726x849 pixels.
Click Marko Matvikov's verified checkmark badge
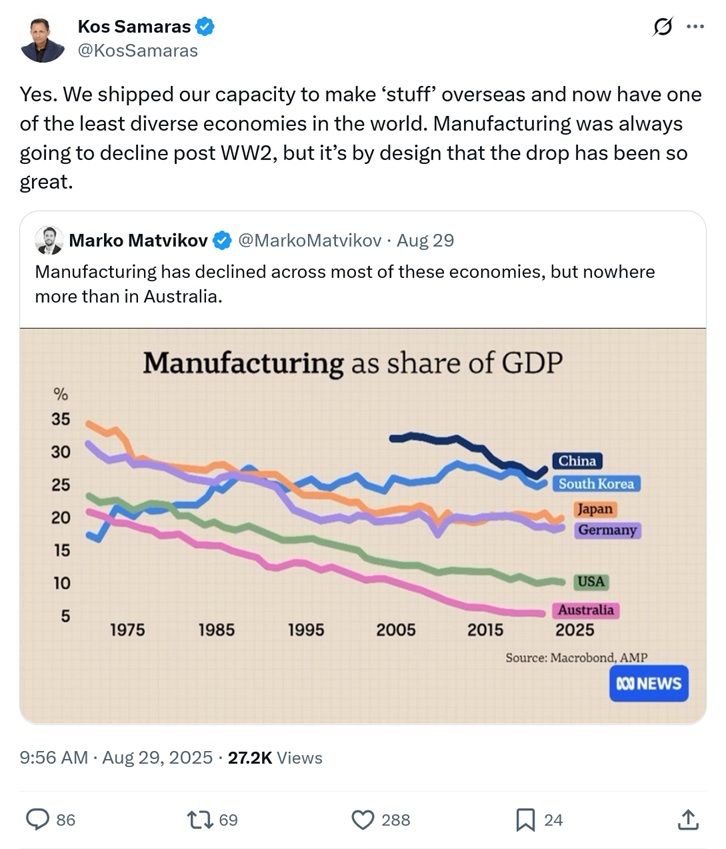[222, 240]
